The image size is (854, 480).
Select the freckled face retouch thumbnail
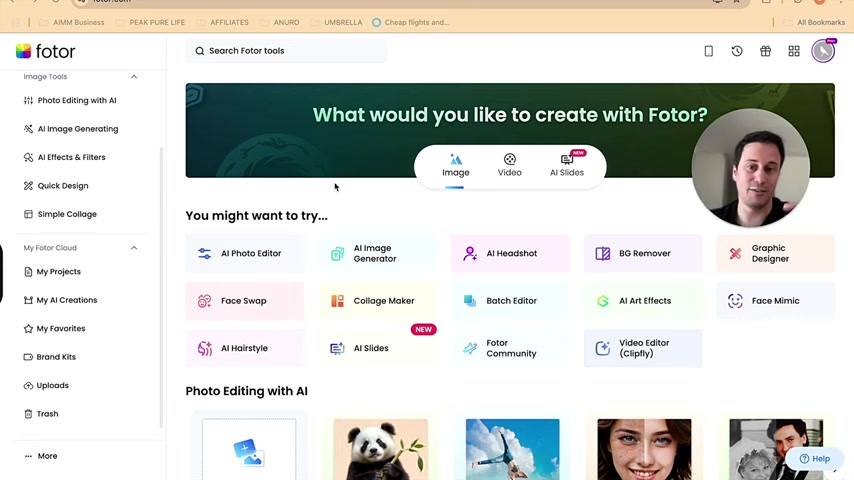[644, 449]
